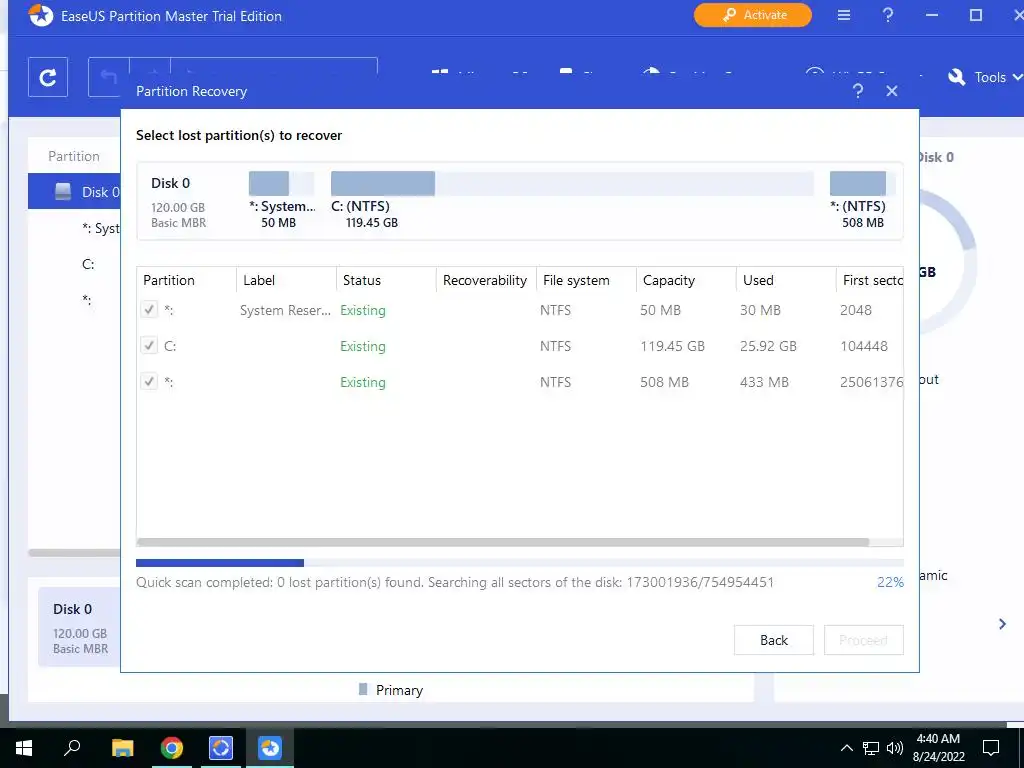Screen dimensions: 1024x768
Task: Sort by File system column header
Action: 586,280
